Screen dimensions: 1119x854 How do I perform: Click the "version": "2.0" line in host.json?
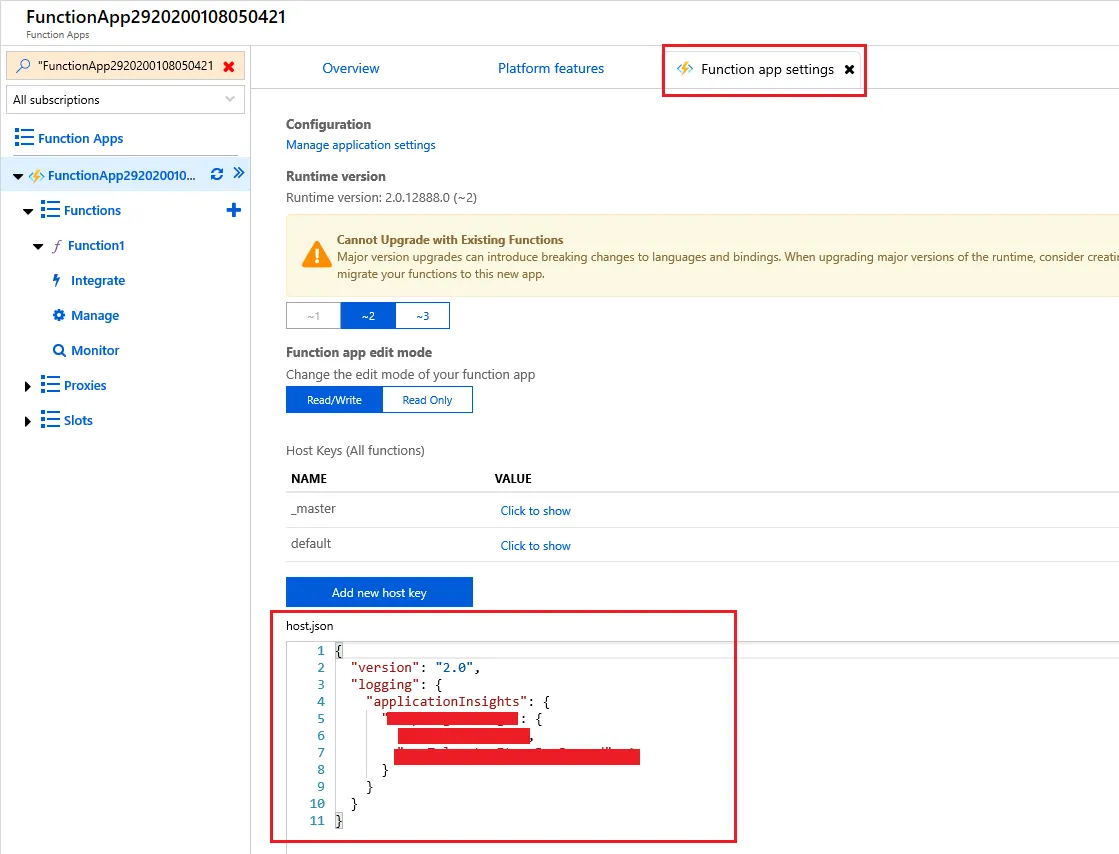tap(415, 667)
